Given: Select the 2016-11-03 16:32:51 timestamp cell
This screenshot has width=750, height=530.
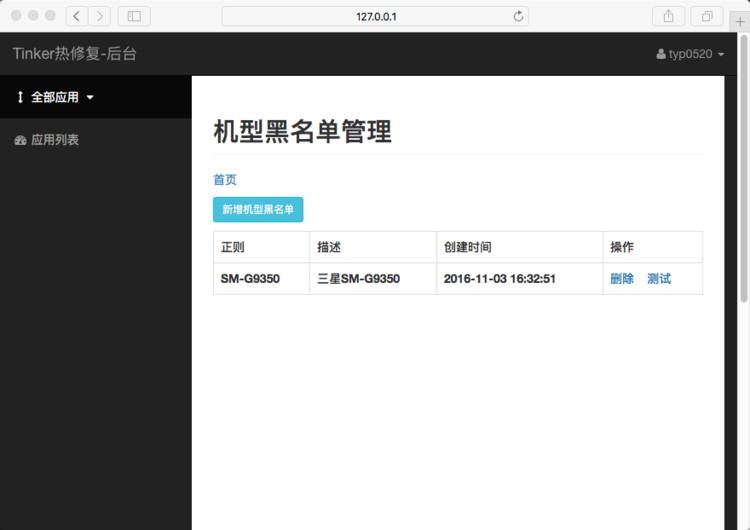Looking at the screenshot, I should point(519,278).
